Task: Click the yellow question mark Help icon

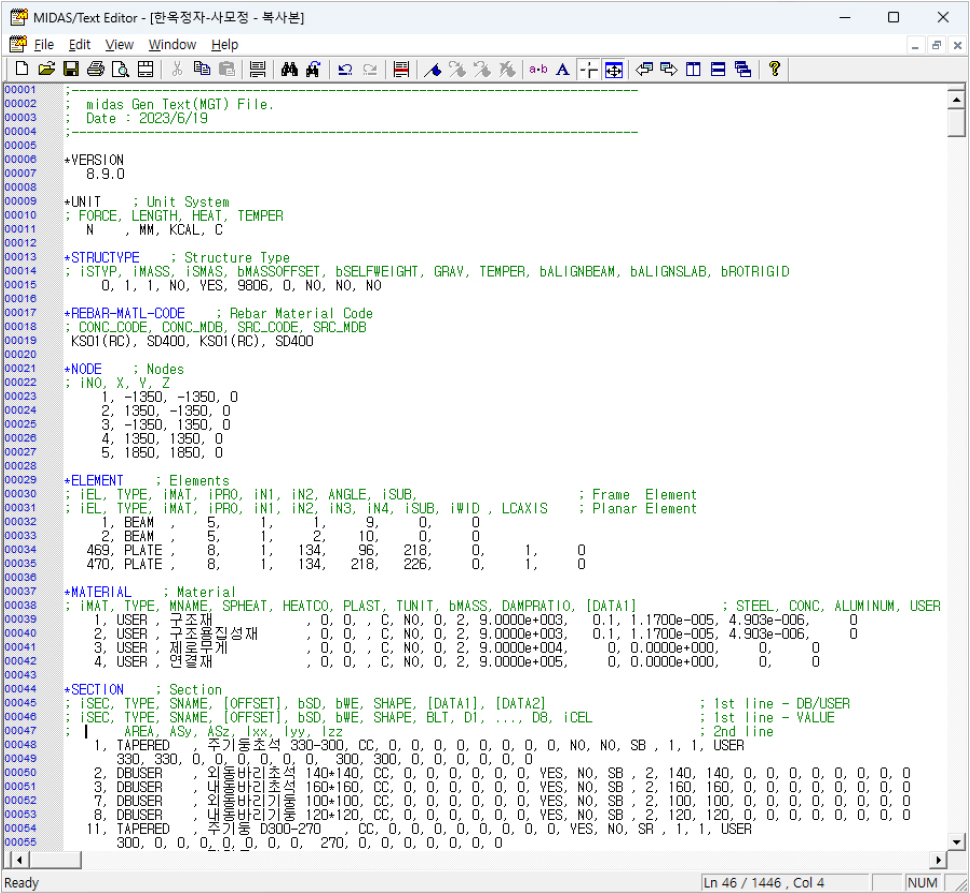Action: (774, 69)
